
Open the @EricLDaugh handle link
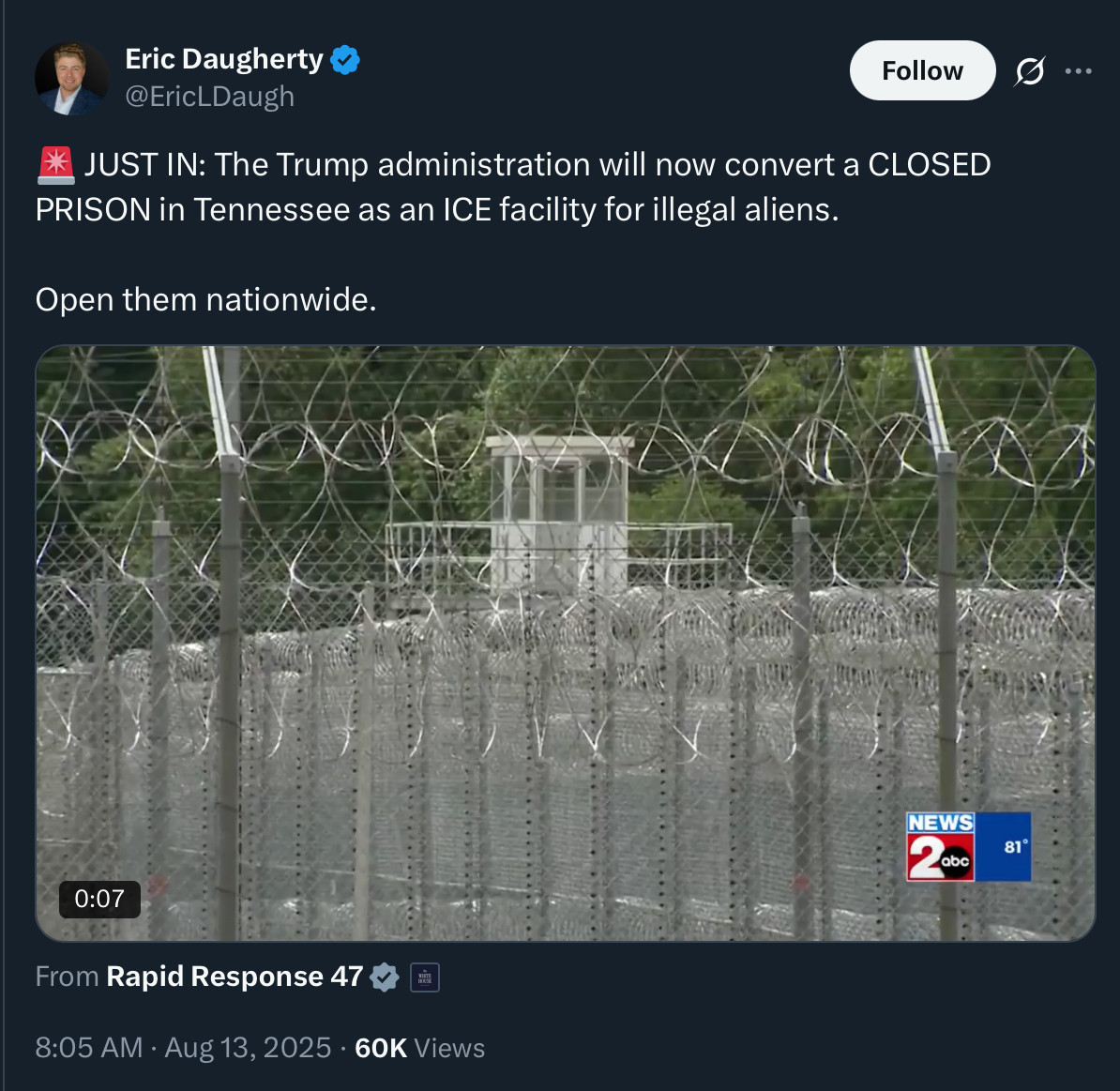(209, 97)
